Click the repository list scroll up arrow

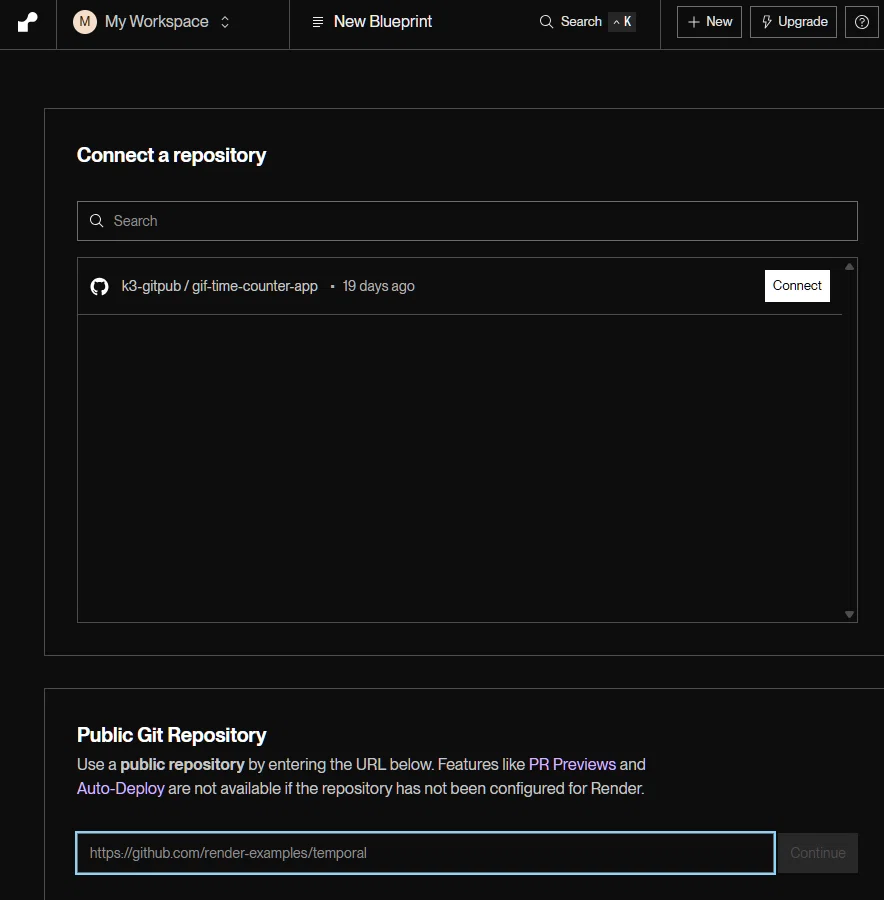pyautogui.click(x=850, y=266)
